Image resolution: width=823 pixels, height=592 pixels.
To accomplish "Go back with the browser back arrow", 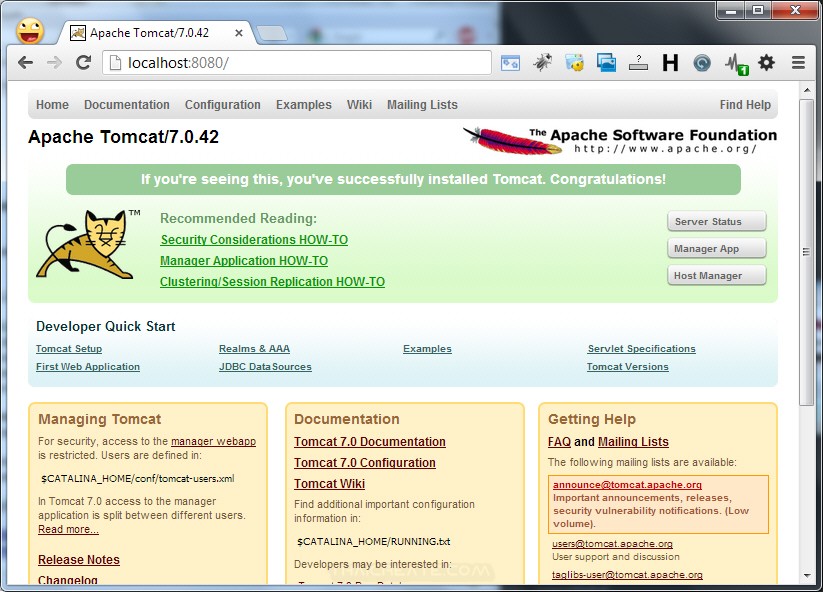I will (25, 63).
